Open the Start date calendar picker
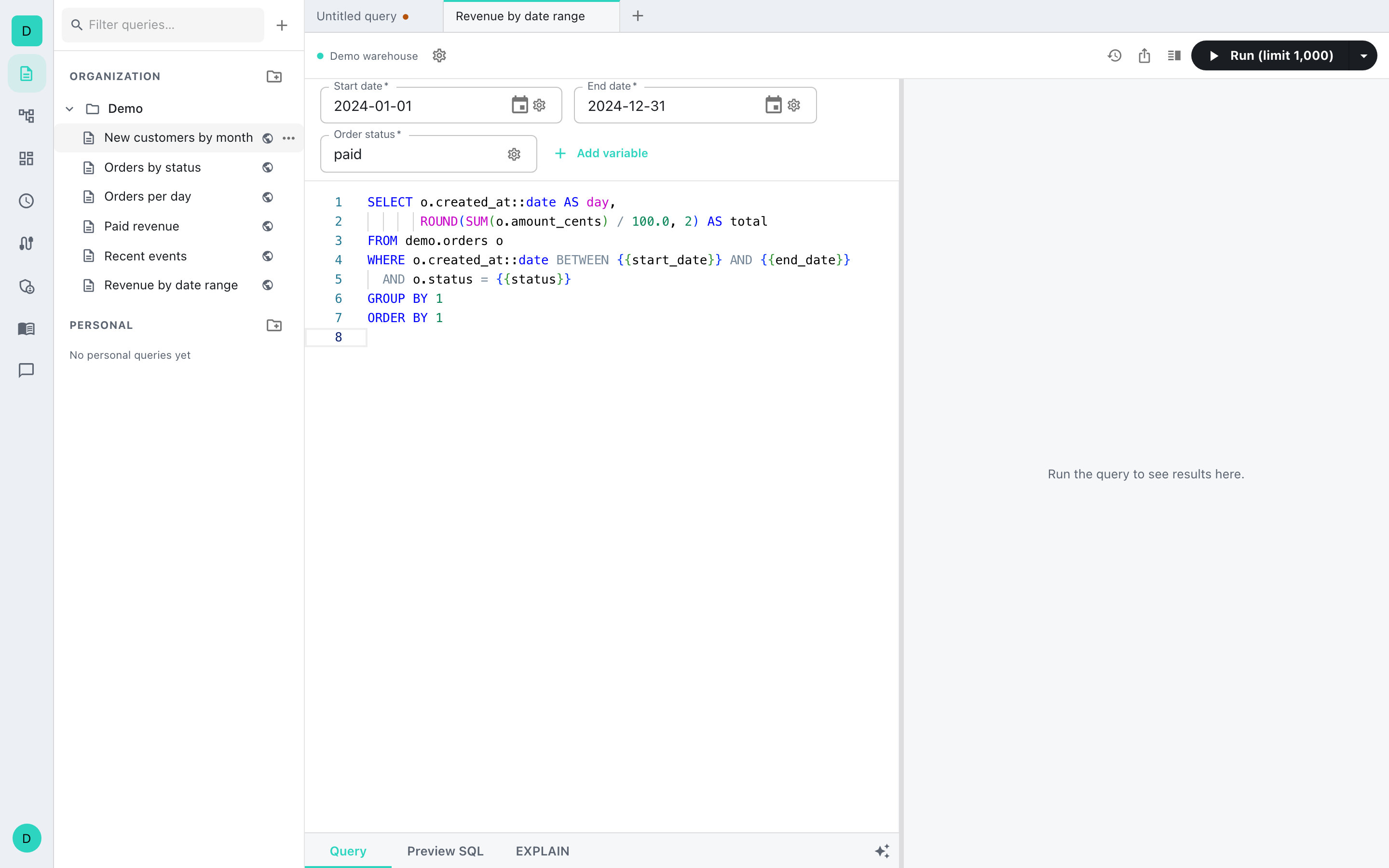 click(x=520, y=105)
